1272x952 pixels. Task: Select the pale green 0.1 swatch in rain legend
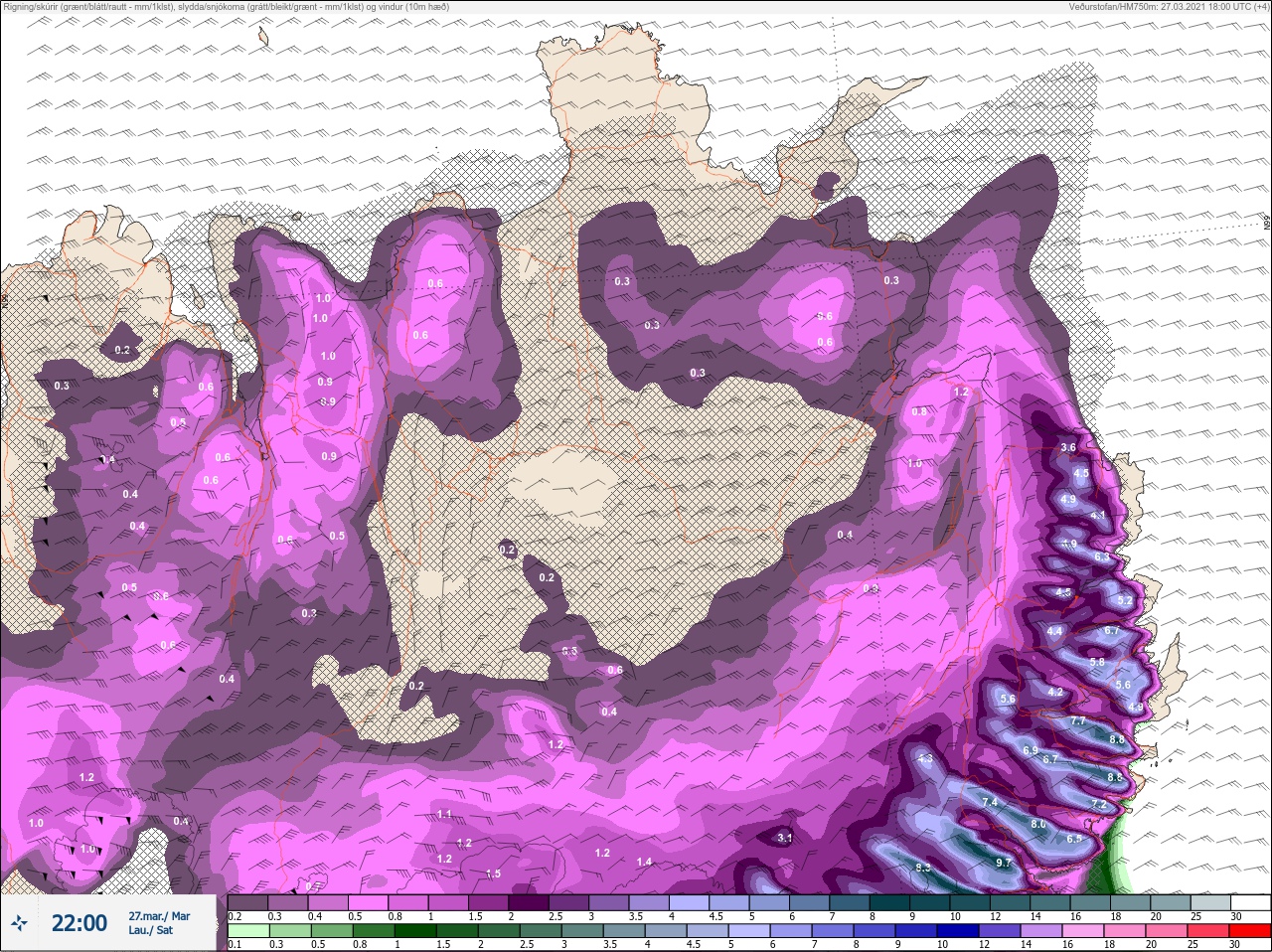point(246,931)
